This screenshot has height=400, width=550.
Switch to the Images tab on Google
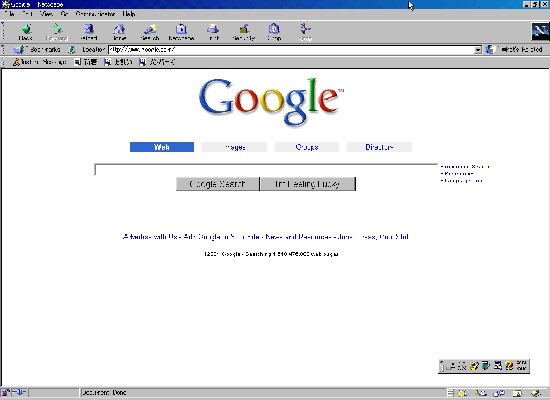click(x=235, y=147)
